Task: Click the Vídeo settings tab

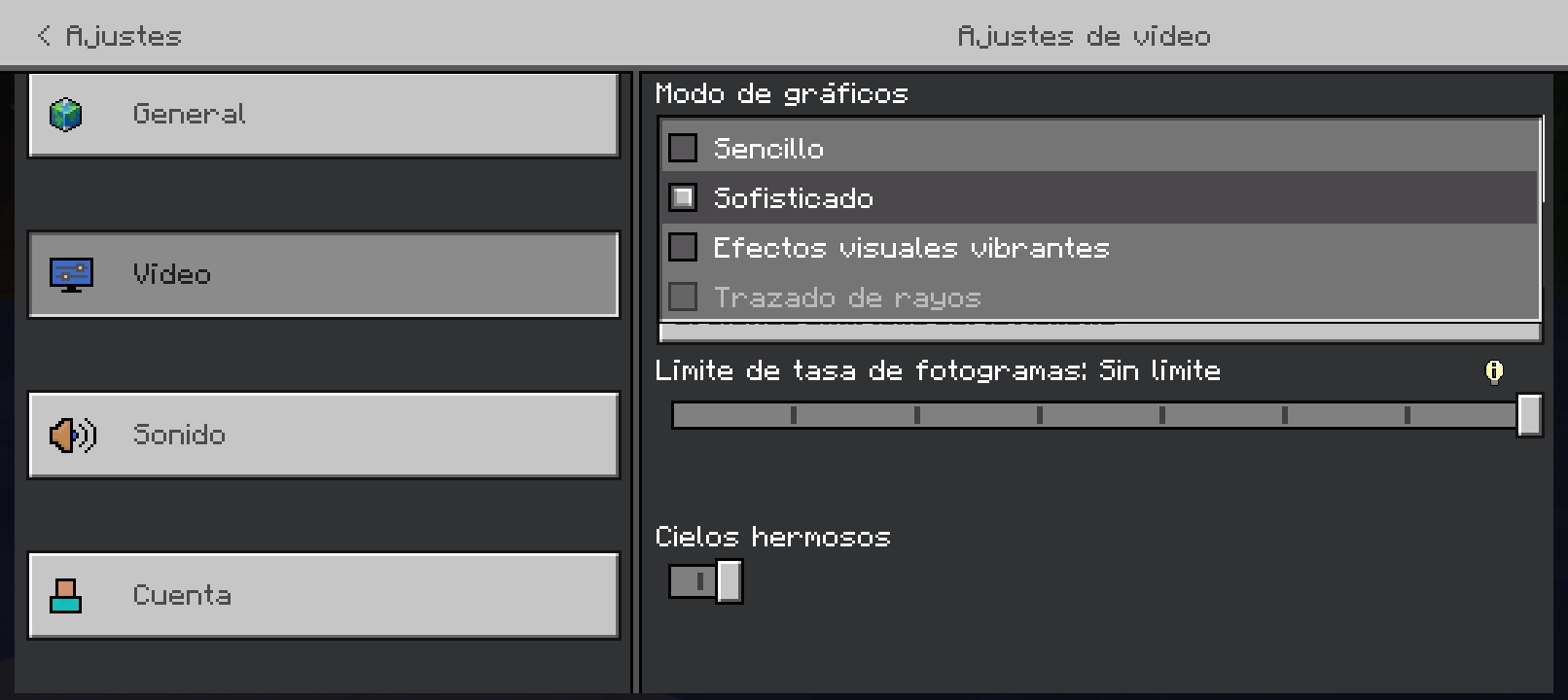Action: pos(324,275)
